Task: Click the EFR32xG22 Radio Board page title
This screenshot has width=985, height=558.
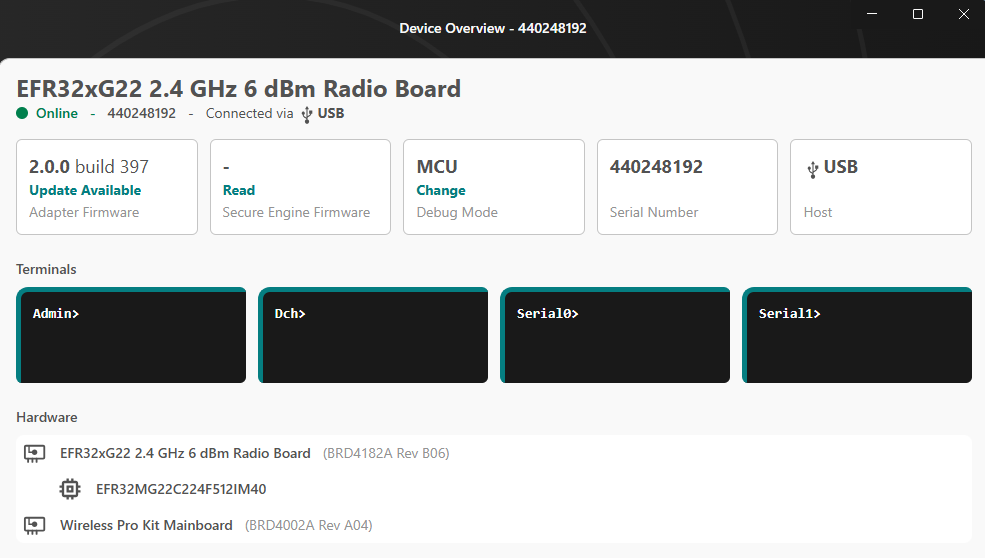Action: click(x=239, y=89)
